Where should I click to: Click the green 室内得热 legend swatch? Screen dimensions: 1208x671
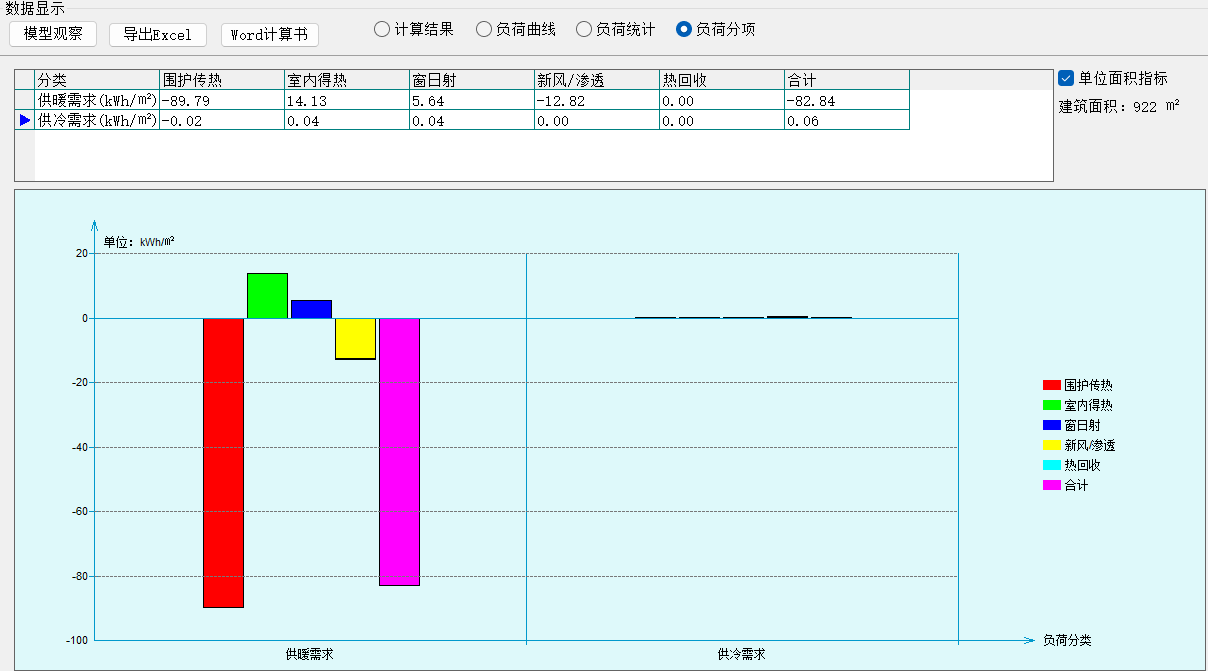(1051, 405)
